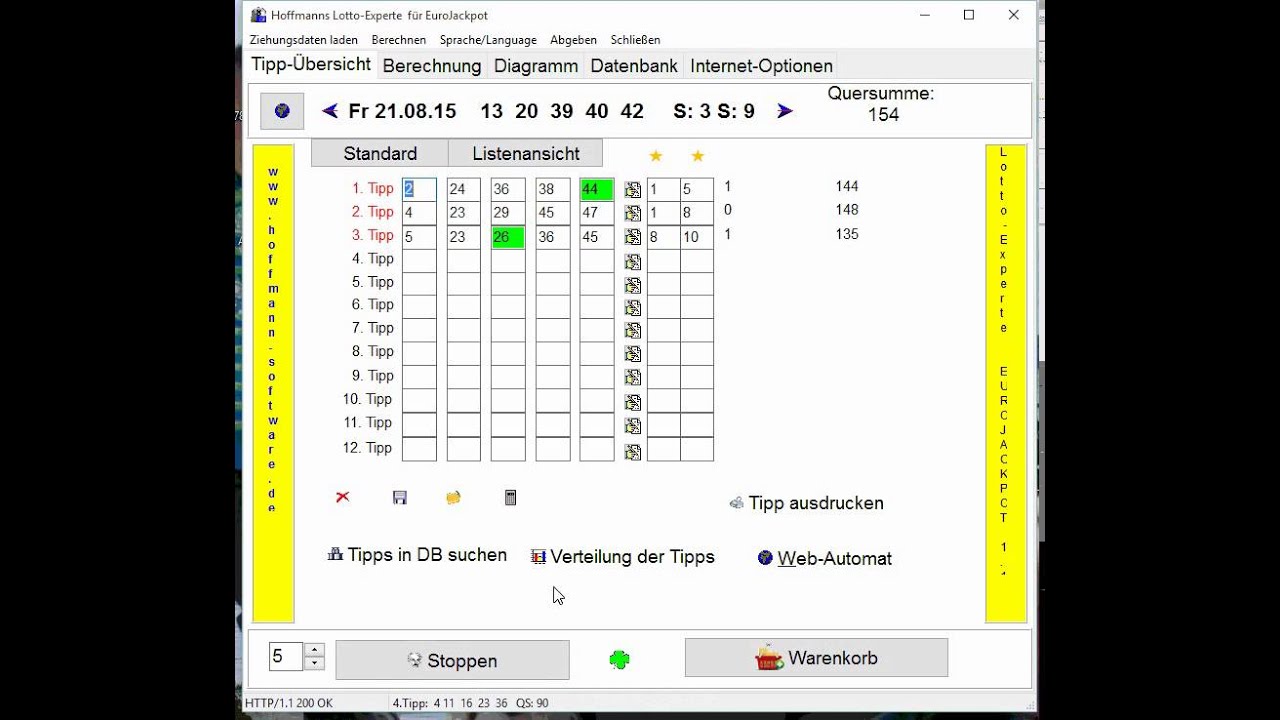Viewport: 1280px width, 720px height.
Task: Click the copy icon in 9. Tipp row
Action: 632,377
